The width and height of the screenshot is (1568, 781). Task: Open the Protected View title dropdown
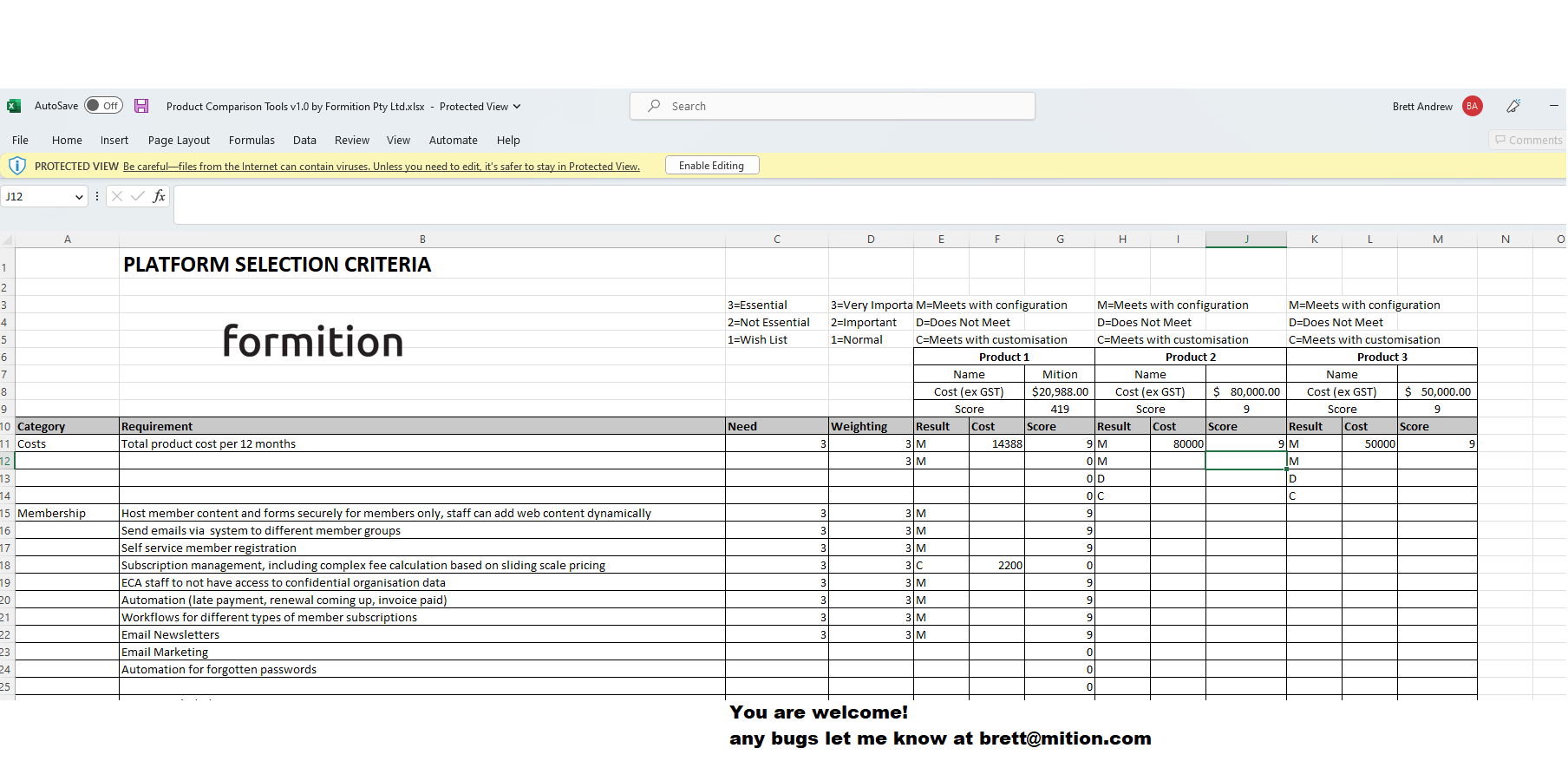point(517,107)
